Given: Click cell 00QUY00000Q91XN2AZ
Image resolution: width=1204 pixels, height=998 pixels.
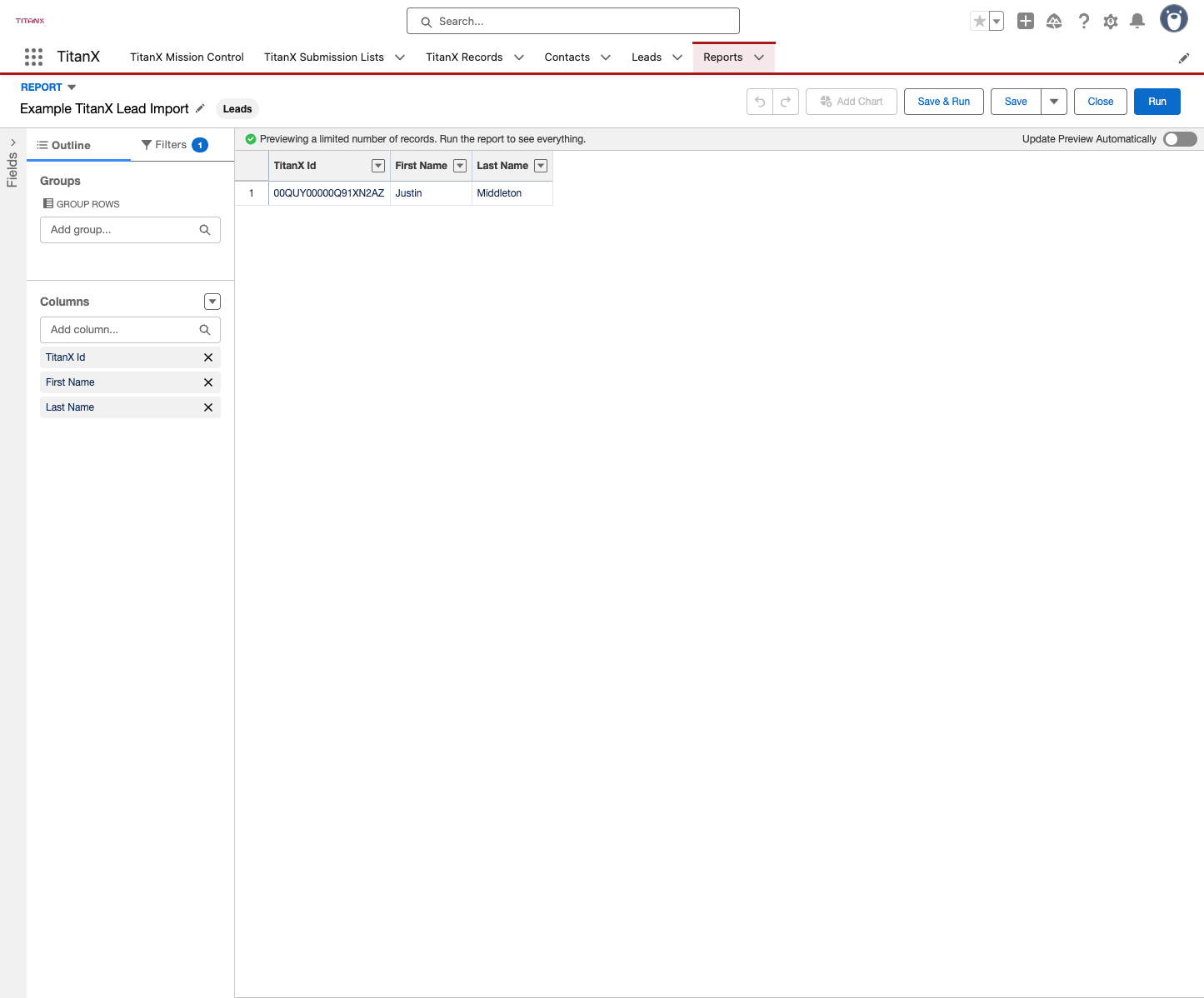Looking at the screenshot, I should [329, 193].
